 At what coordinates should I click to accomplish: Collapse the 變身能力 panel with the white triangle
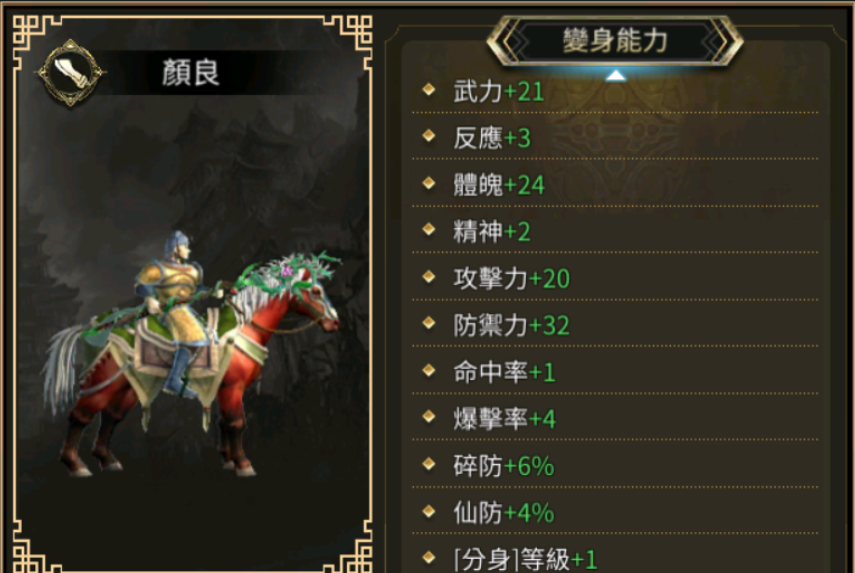(616, 76)
